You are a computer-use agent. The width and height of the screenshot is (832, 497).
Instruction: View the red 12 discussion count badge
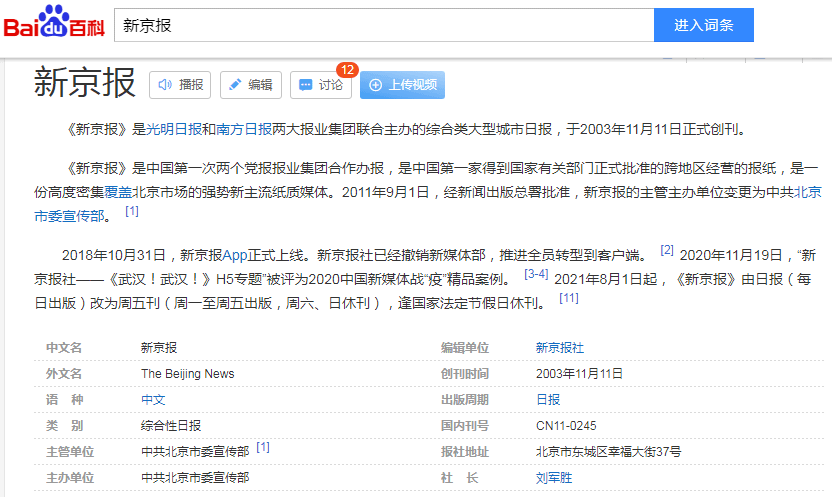pos(348,69)
